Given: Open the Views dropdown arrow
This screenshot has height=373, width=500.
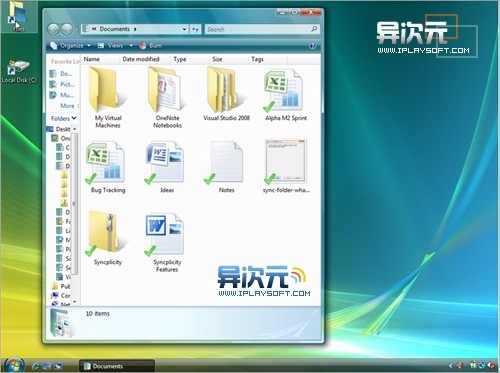Looking at the screenshot, I should 131,46.
